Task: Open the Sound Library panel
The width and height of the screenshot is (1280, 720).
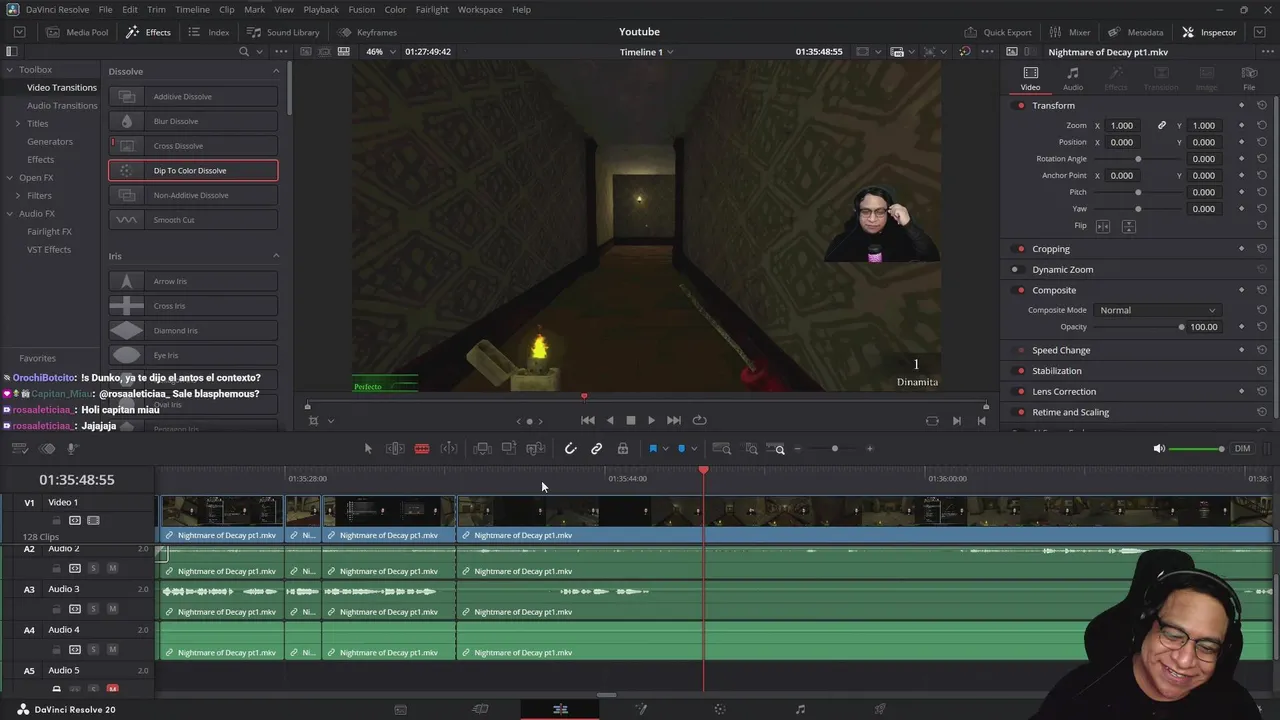Action: (284, 32)
